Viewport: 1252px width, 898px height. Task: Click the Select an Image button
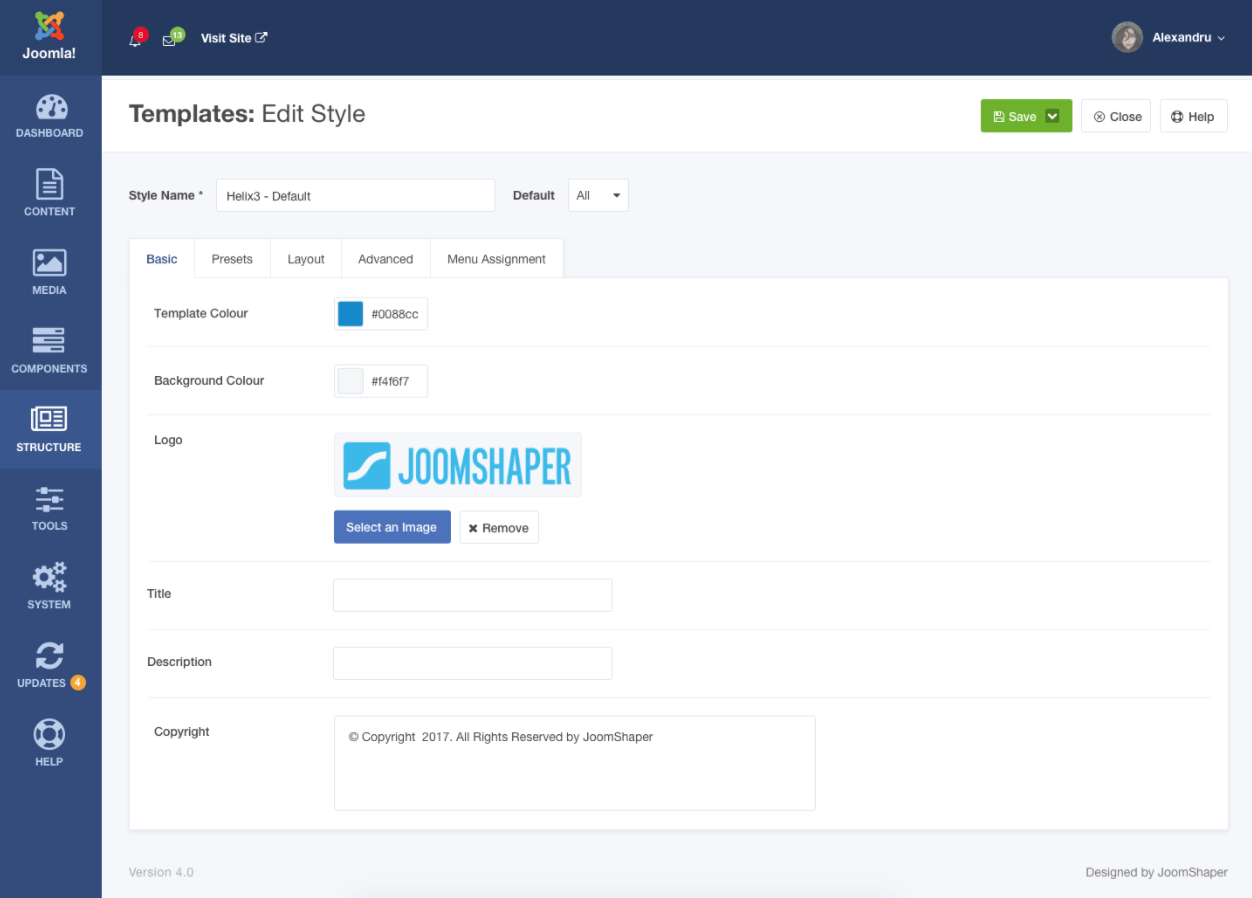click(x=392, y=527)
